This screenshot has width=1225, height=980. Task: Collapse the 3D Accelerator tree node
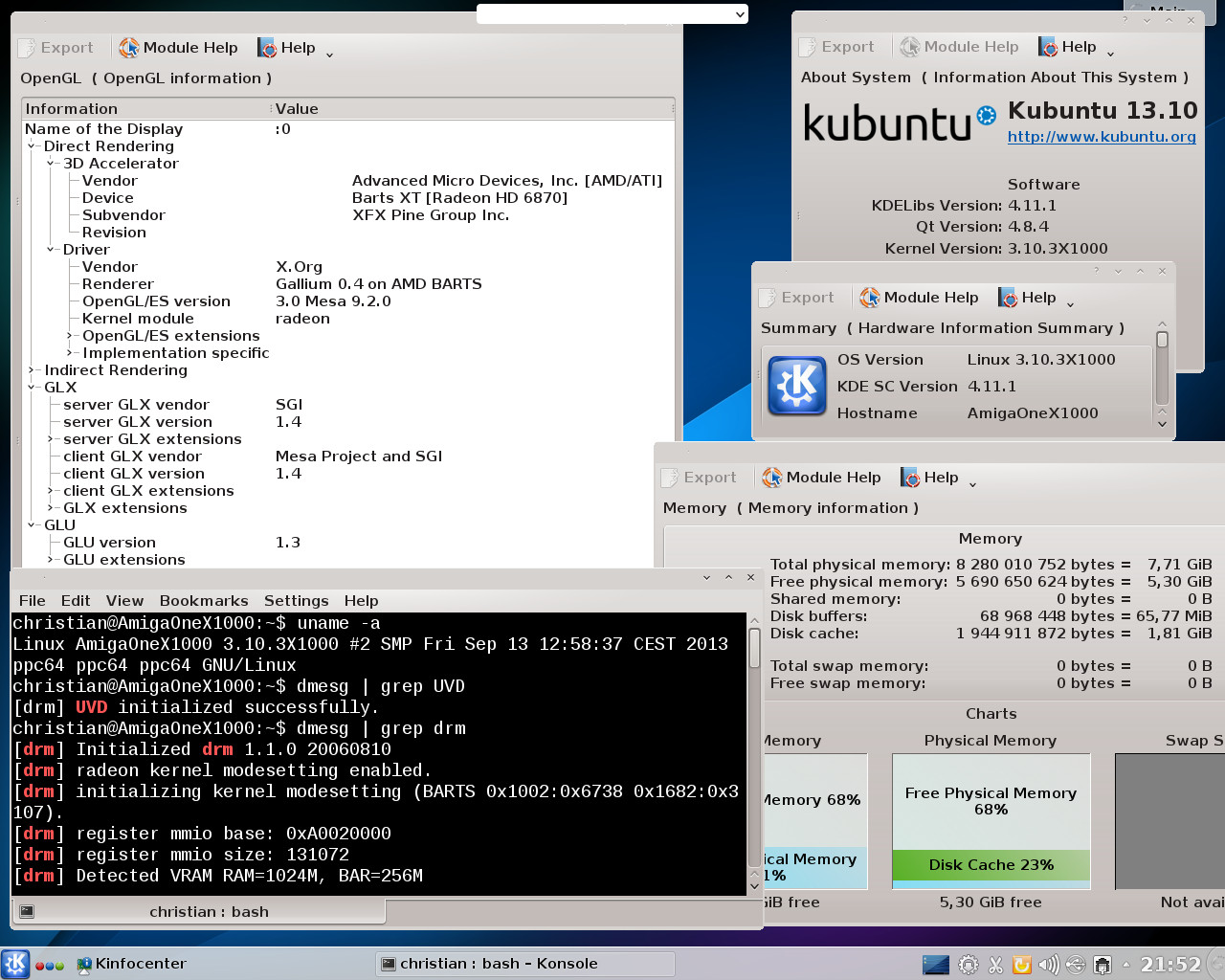(x=51, y=164)
